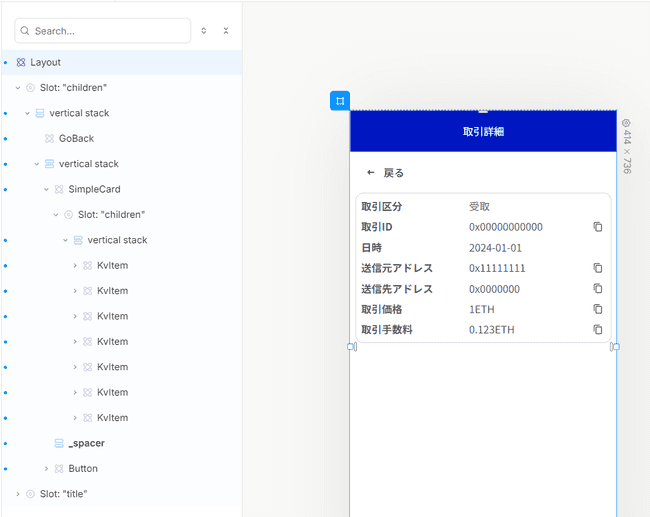Collapse the SimpleCard chevron
The image size is (650, 517).
pyautogui.click(x=46, y=189)
